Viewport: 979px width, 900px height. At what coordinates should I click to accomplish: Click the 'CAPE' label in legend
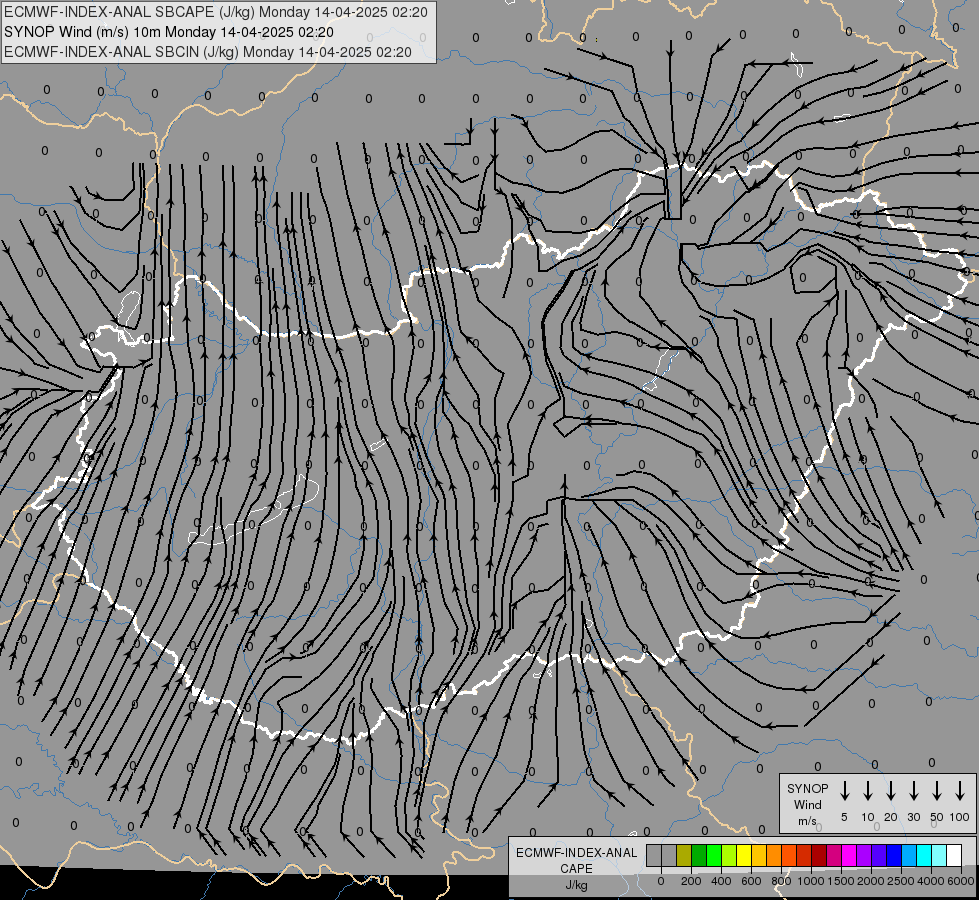576,868
